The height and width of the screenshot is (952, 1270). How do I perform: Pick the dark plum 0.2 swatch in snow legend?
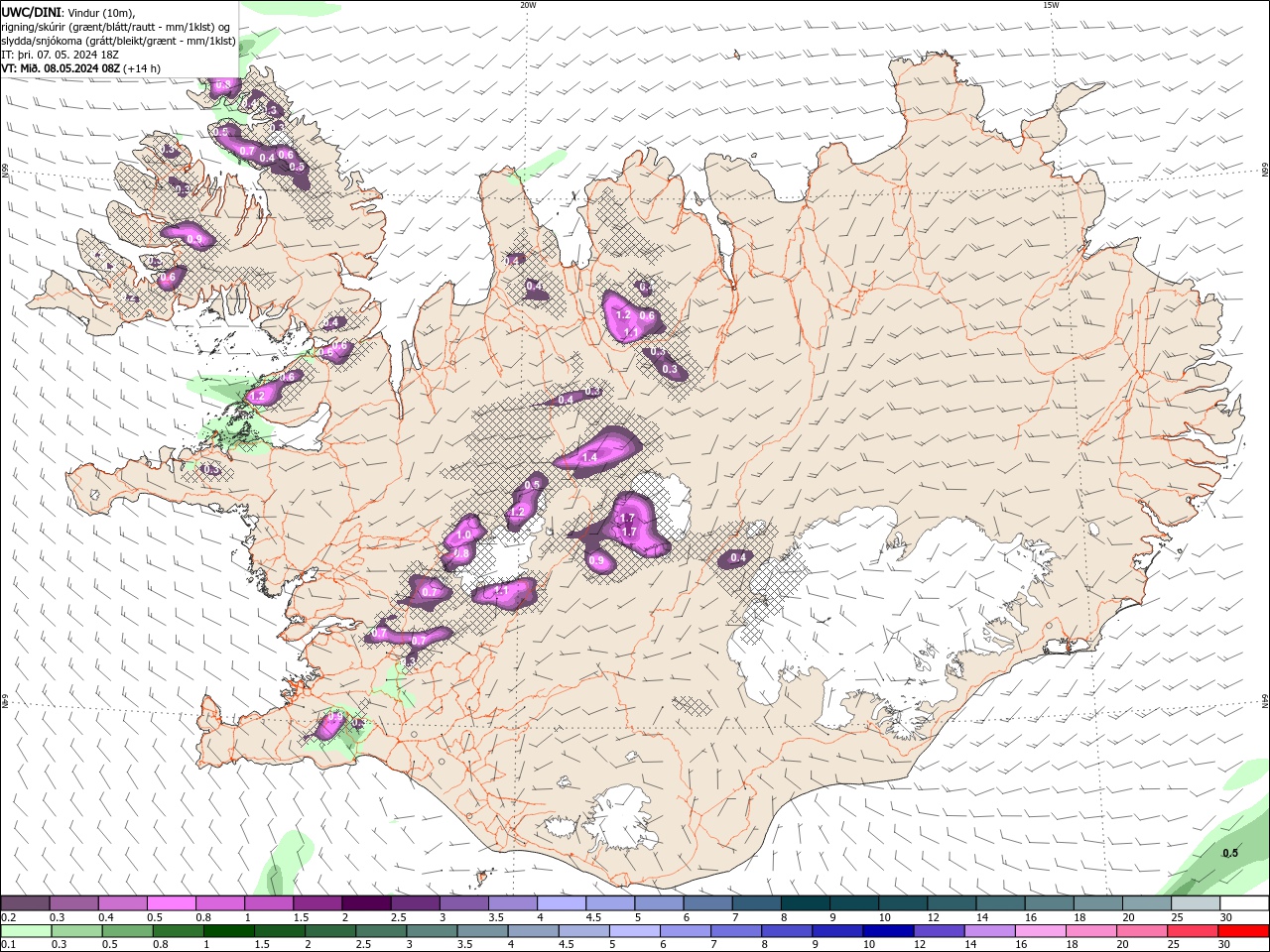click(x=26, y=903)
